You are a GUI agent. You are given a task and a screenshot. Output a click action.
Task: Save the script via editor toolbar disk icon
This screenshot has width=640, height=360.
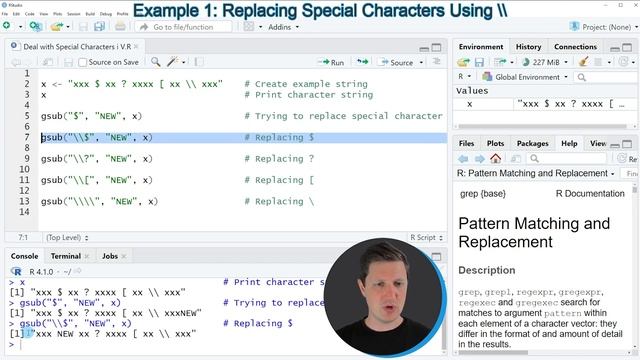[x=68, y=62]
